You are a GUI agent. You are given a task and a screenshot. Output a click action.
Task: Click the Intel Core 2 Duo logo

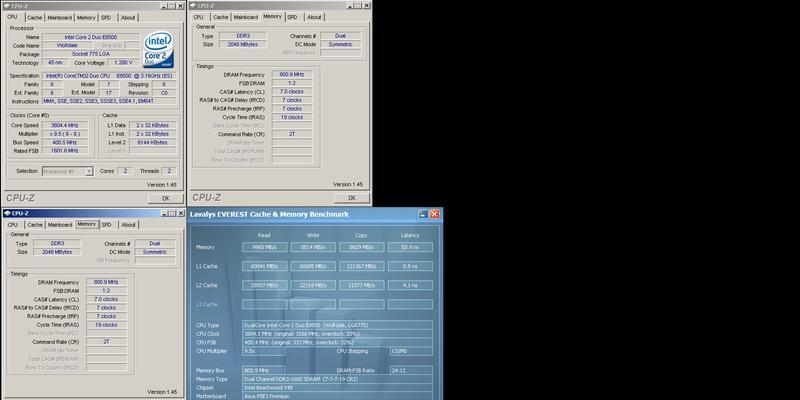tap(158, 50)
